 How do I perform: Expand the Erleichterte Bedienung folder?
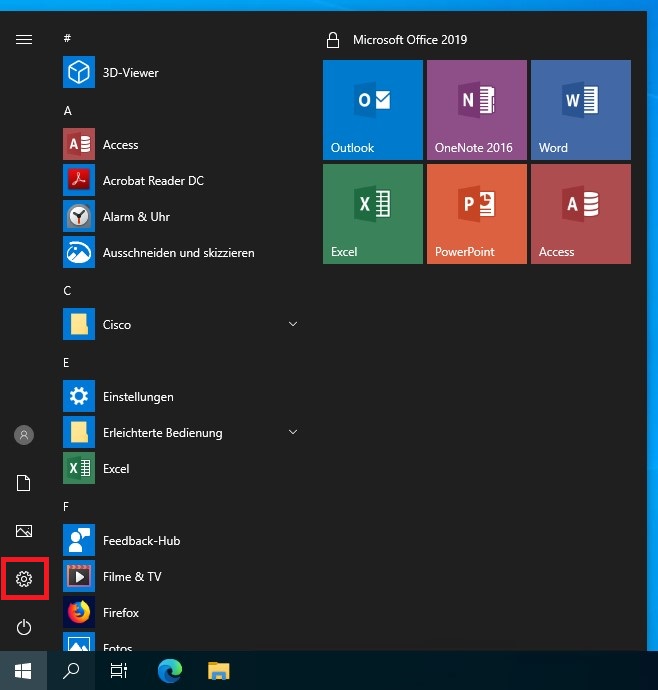tap(293, 433)
